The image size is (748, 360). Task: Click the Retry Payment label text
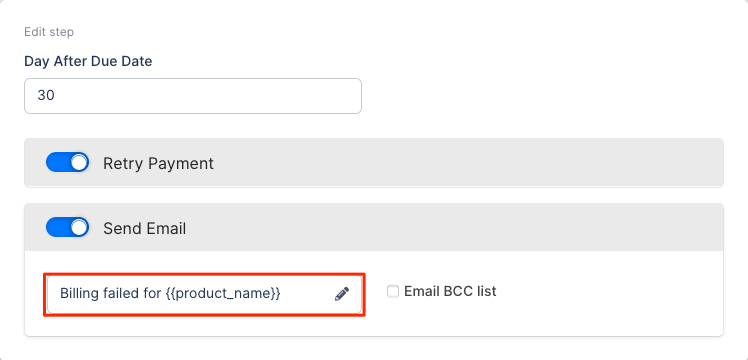158,164
